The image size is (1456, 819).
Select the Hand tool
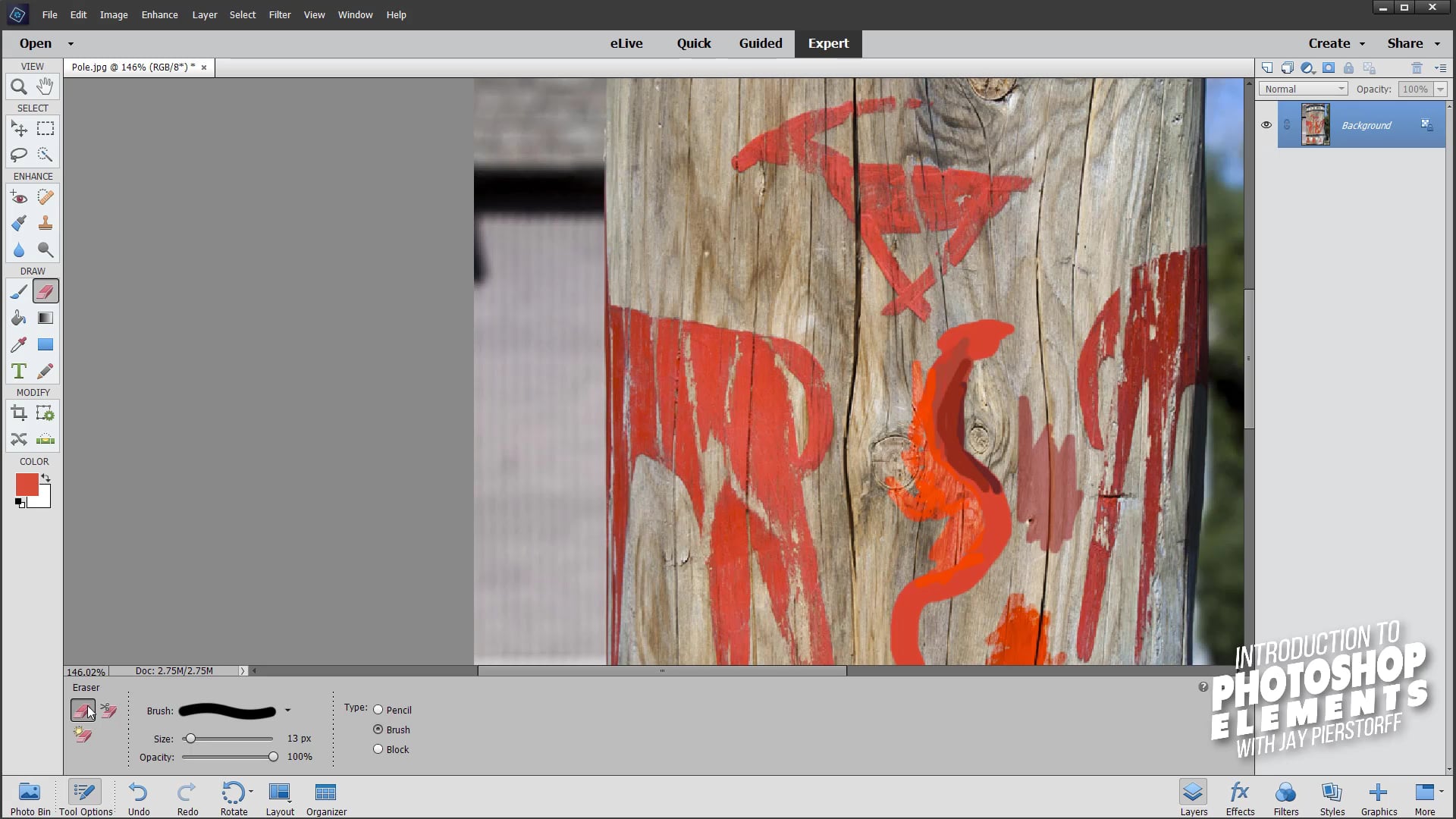click(45, 86)
